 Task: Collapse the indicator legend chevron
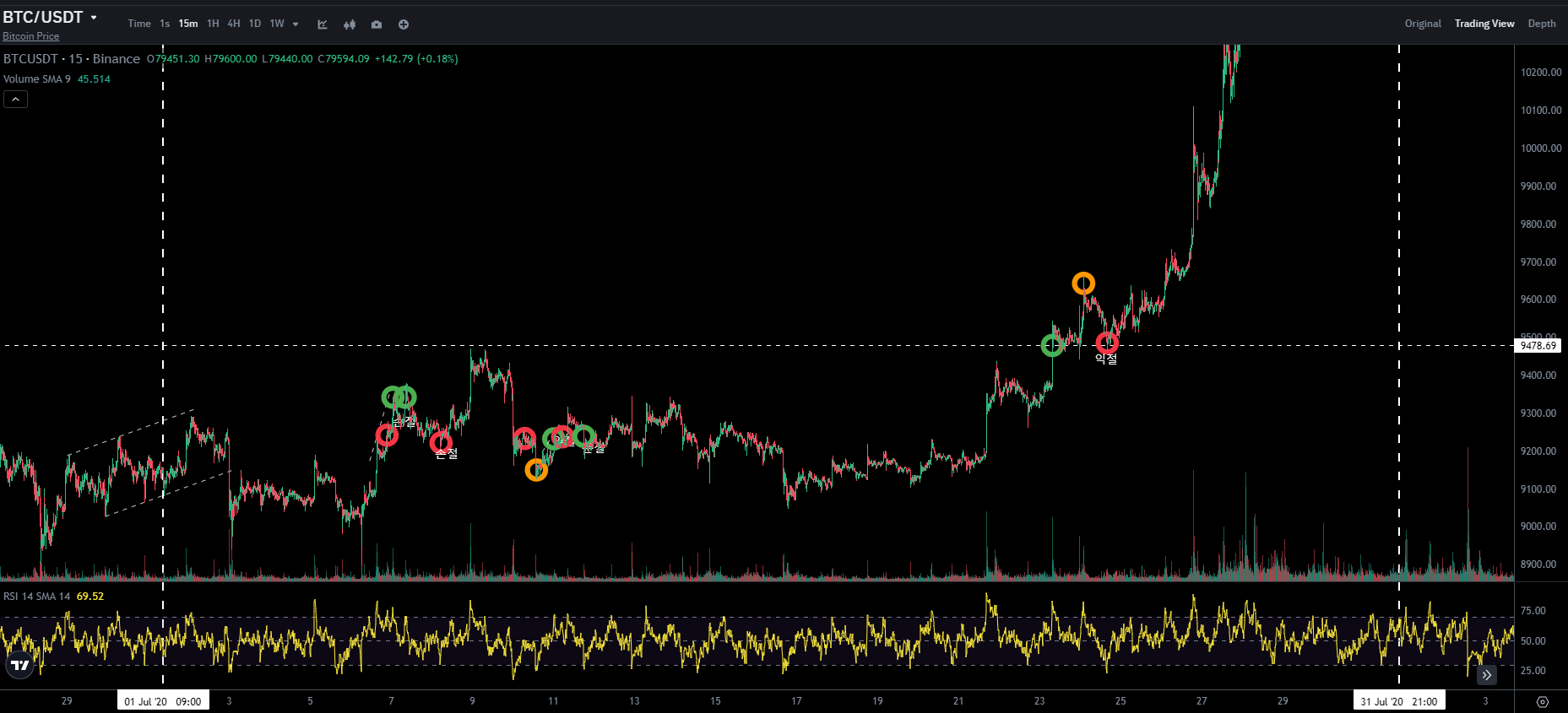pos(16,100)
